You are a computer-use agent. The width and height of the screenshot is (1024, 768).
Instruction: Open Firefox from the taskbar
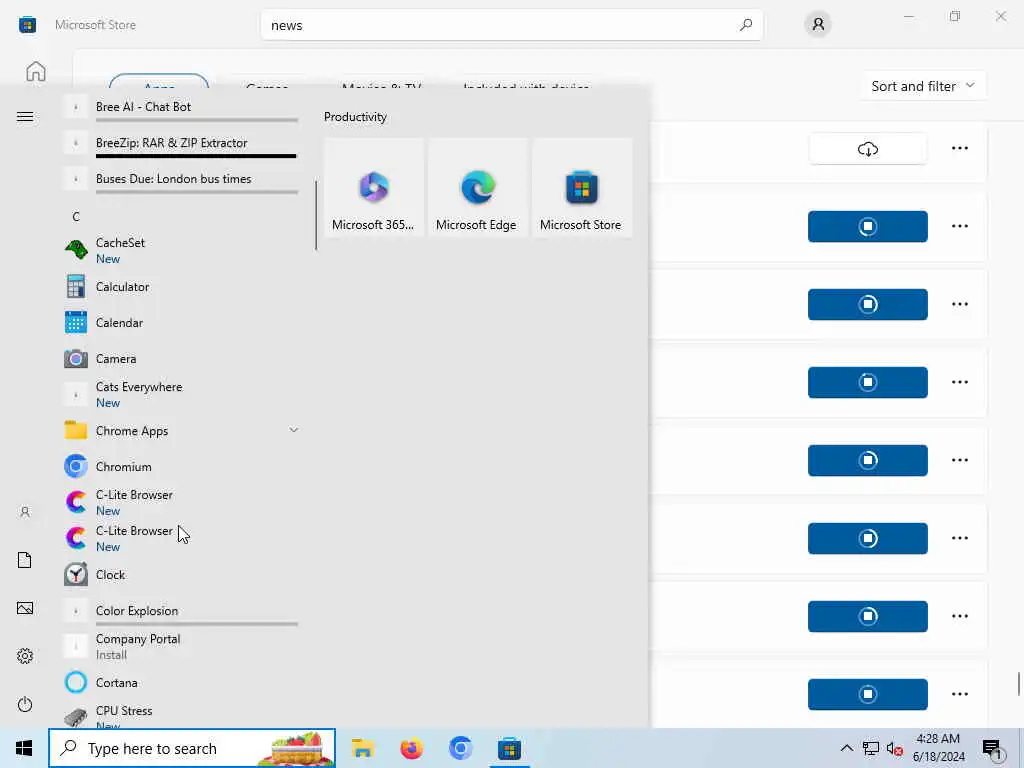pos(411,748)
